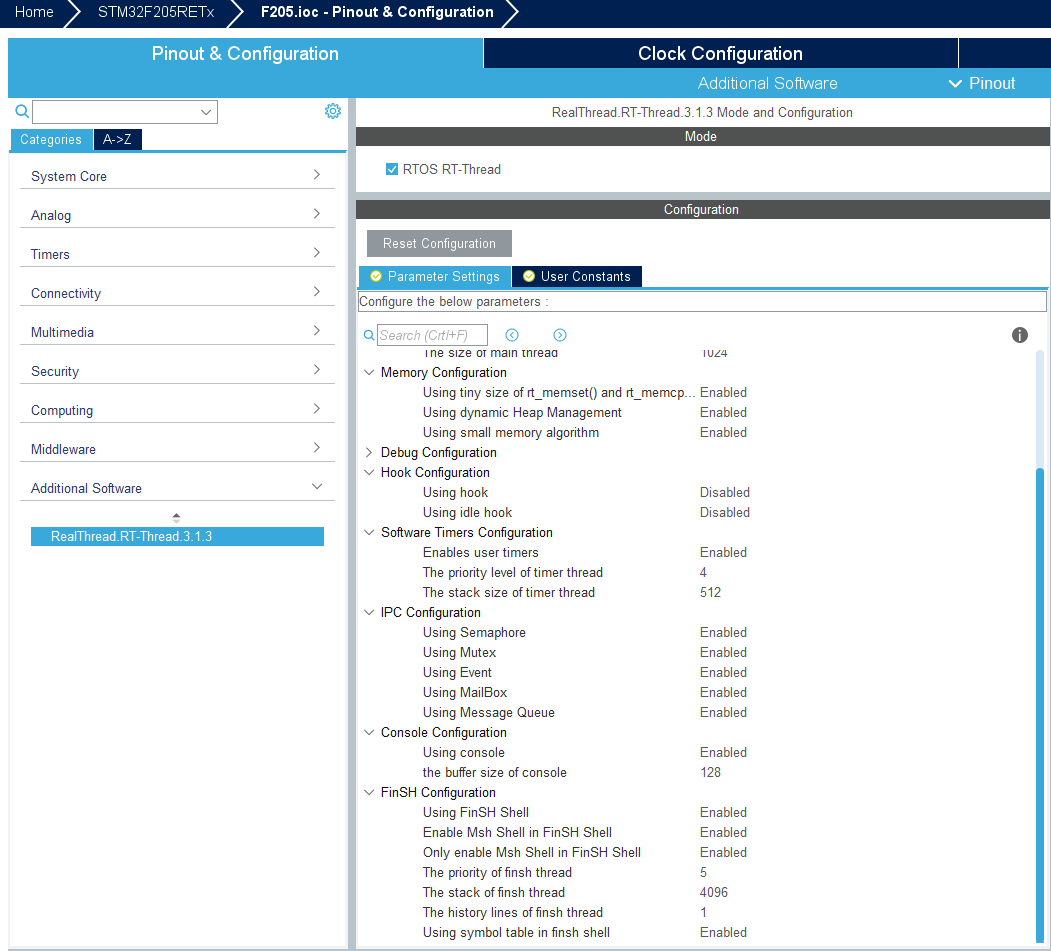1051x951 pixels.
Task: Open the category search combo box dropdown
Action: coord(206,112)
